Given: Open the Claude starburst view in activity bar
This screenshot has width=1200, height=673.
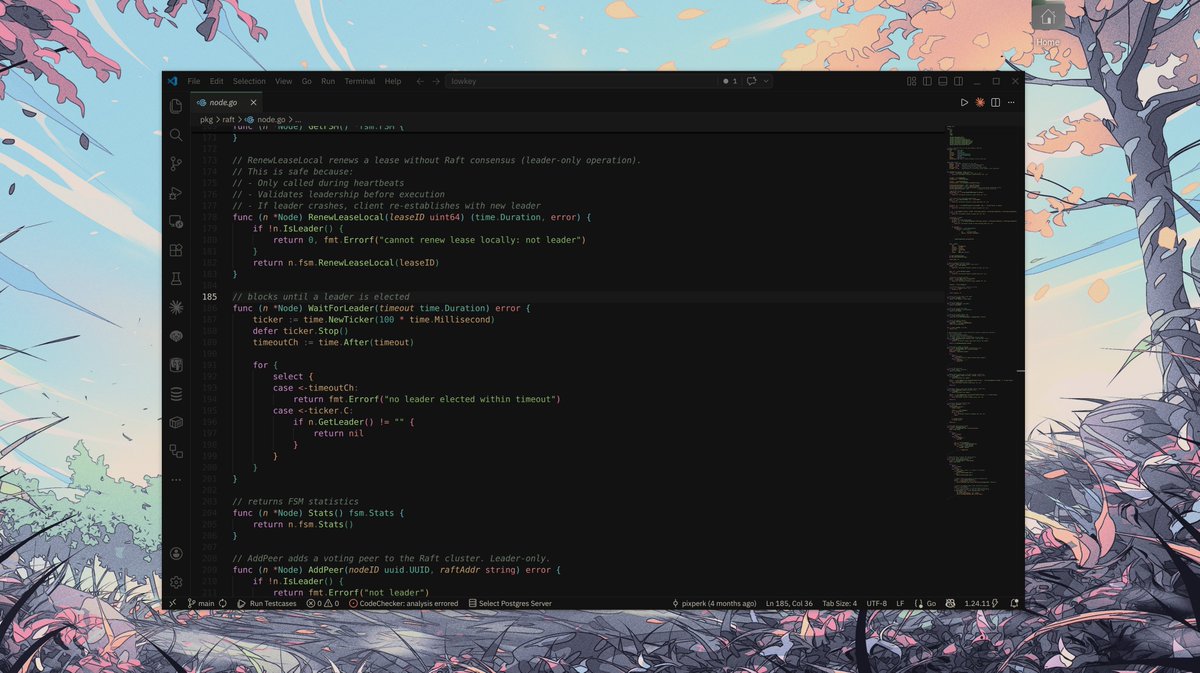Looking at the screenshot, I should pyautogui.click(x=176, y=308).
